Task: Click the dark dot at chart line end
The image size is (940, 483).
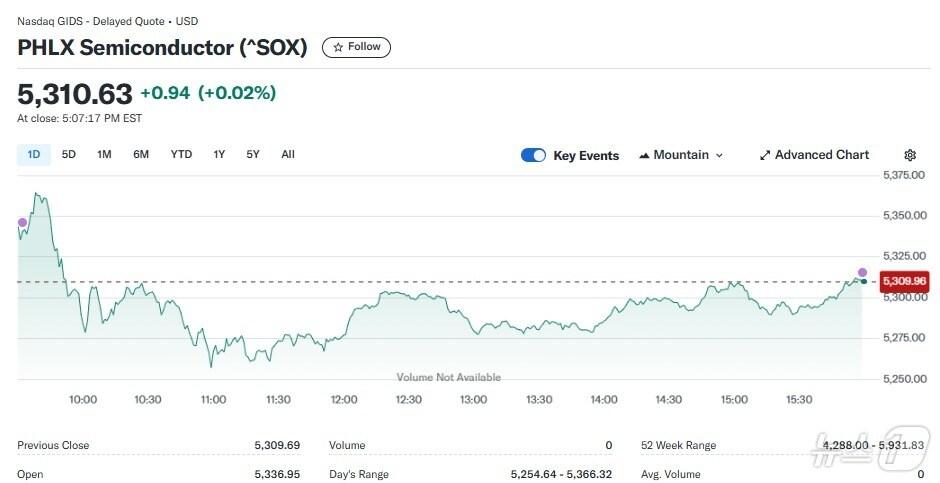Action: [x=864, y=282]
